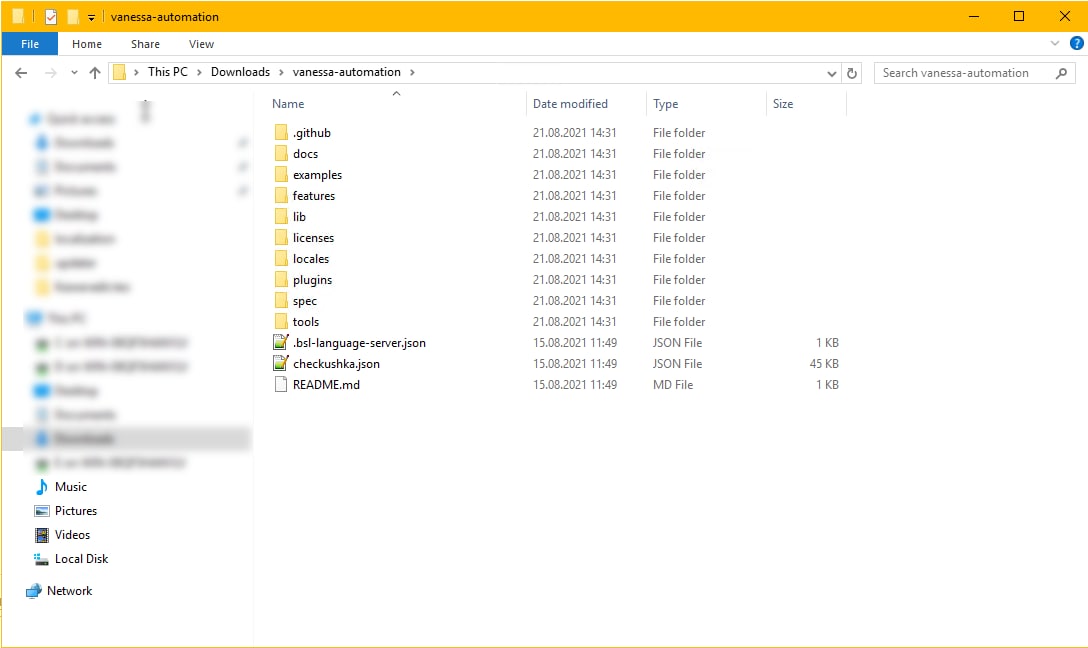Select the tools folder icon
This screenshot has height=648, width=1088.
tap(281, 321)
